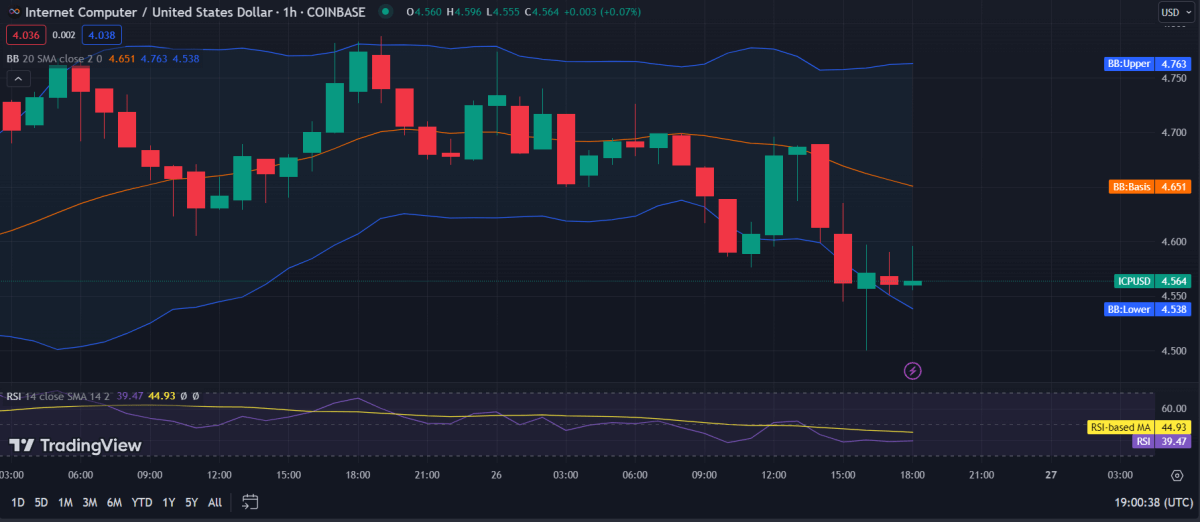The width and height of the screenshot is (1200, 522).
Task: Select the 1D time range
Action: coord(18,502)
